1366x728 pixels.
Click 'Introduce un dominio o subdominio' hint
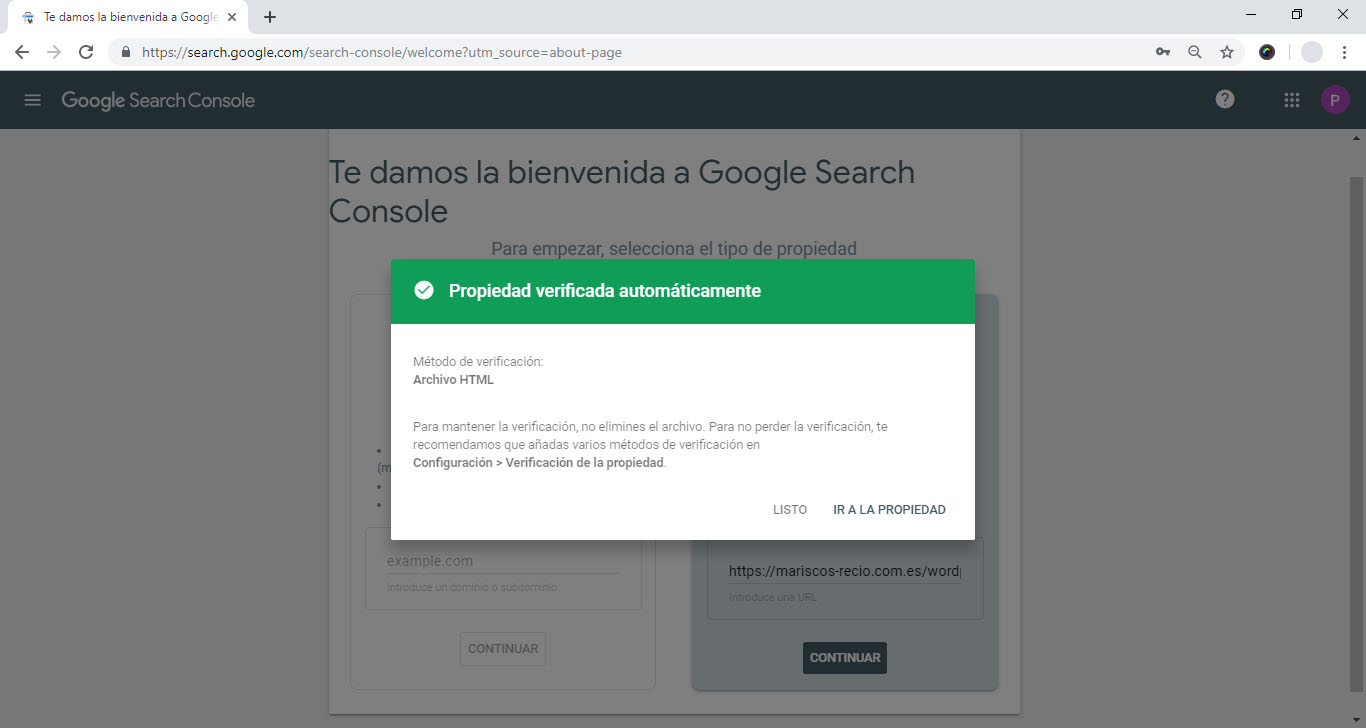(x=472, y=587)
